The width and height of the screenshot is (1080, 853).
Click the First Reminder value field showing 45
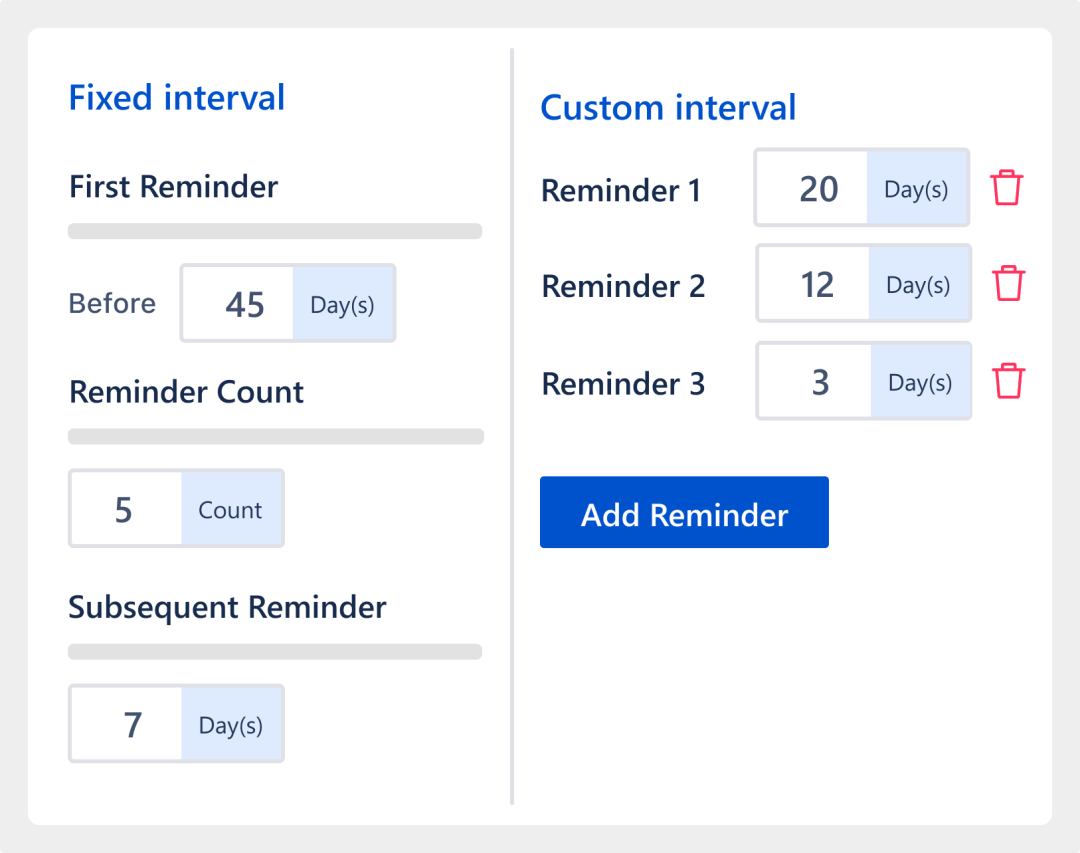[x=240, y=304]
